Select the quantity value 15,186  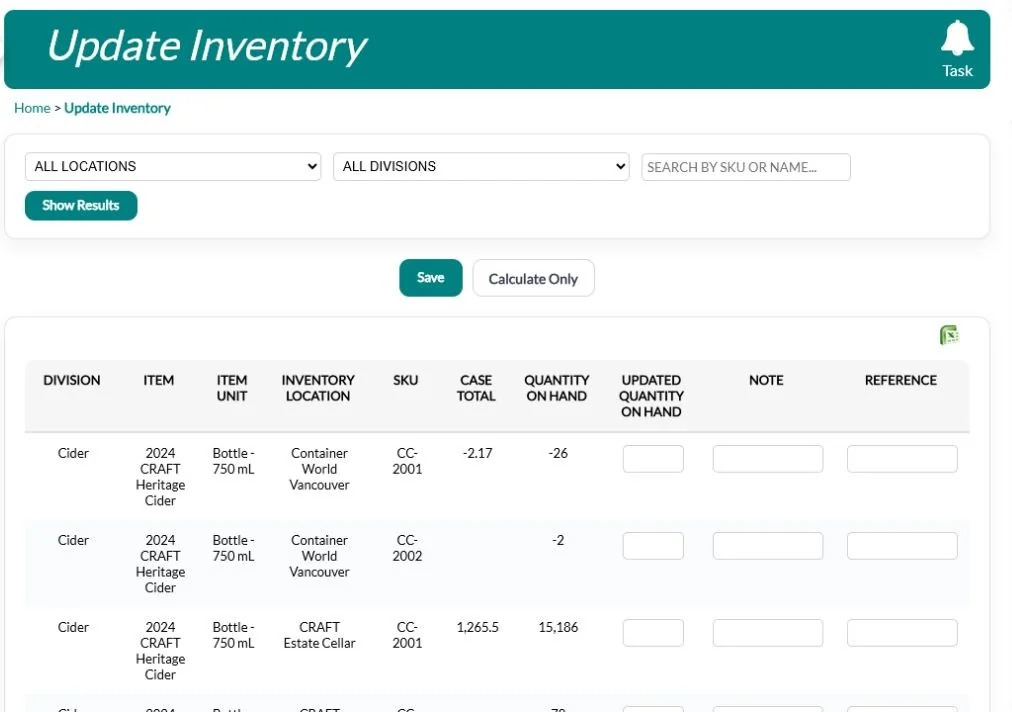(x=558, y=627)
